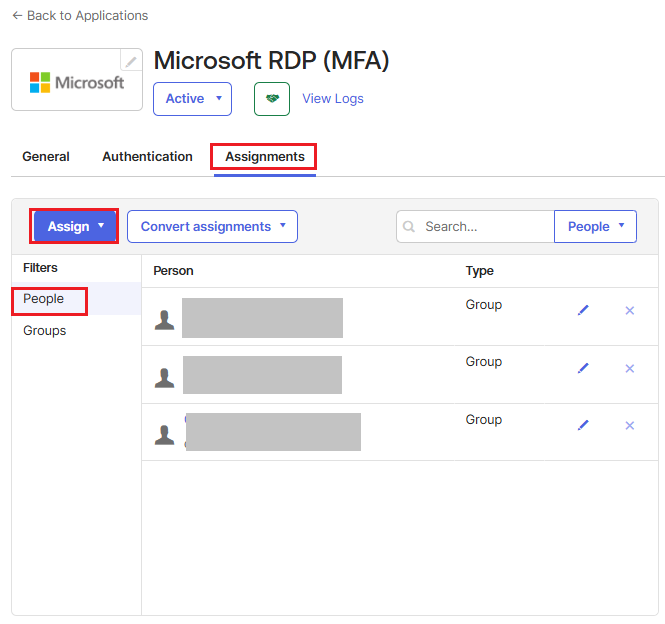Viewport: 665px width, 624px height.
Task: Edit the third person's assignment
Action: point(583,425)
